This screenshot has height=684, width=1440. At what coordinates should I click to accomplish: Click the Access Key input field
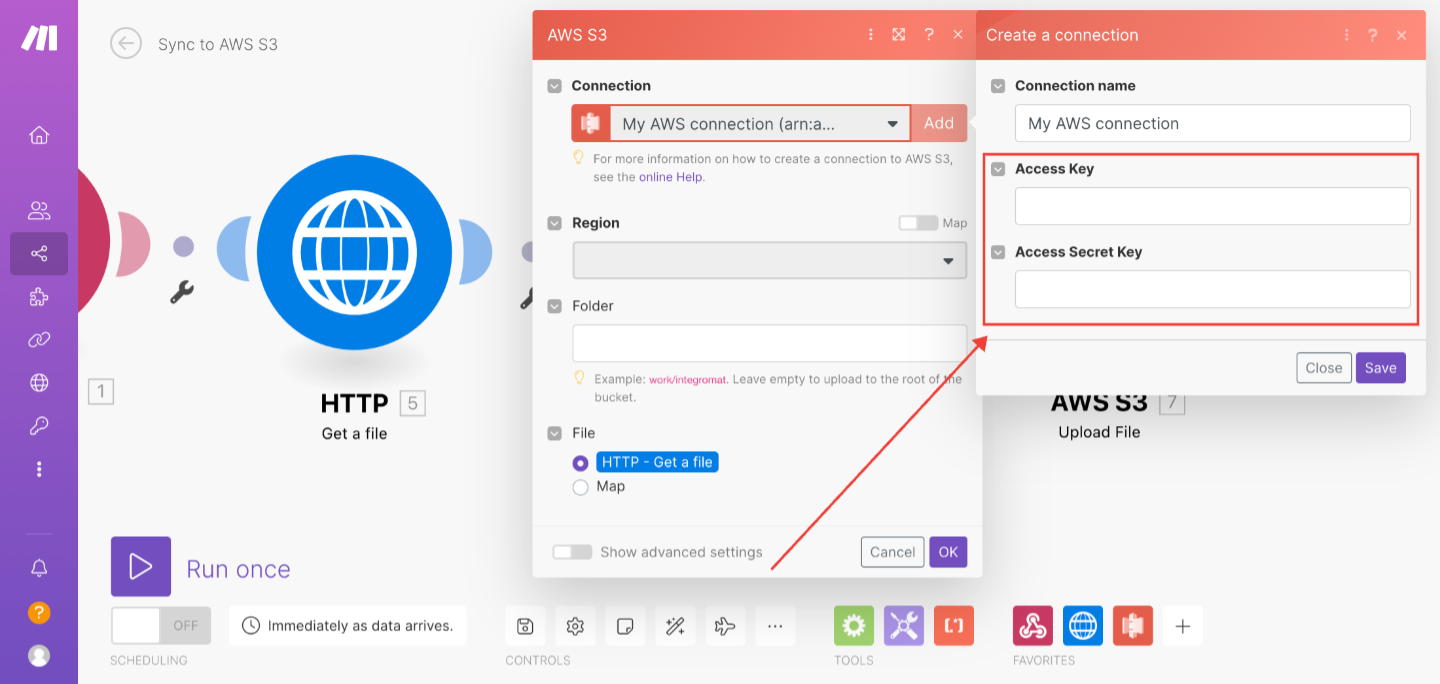1213,206
